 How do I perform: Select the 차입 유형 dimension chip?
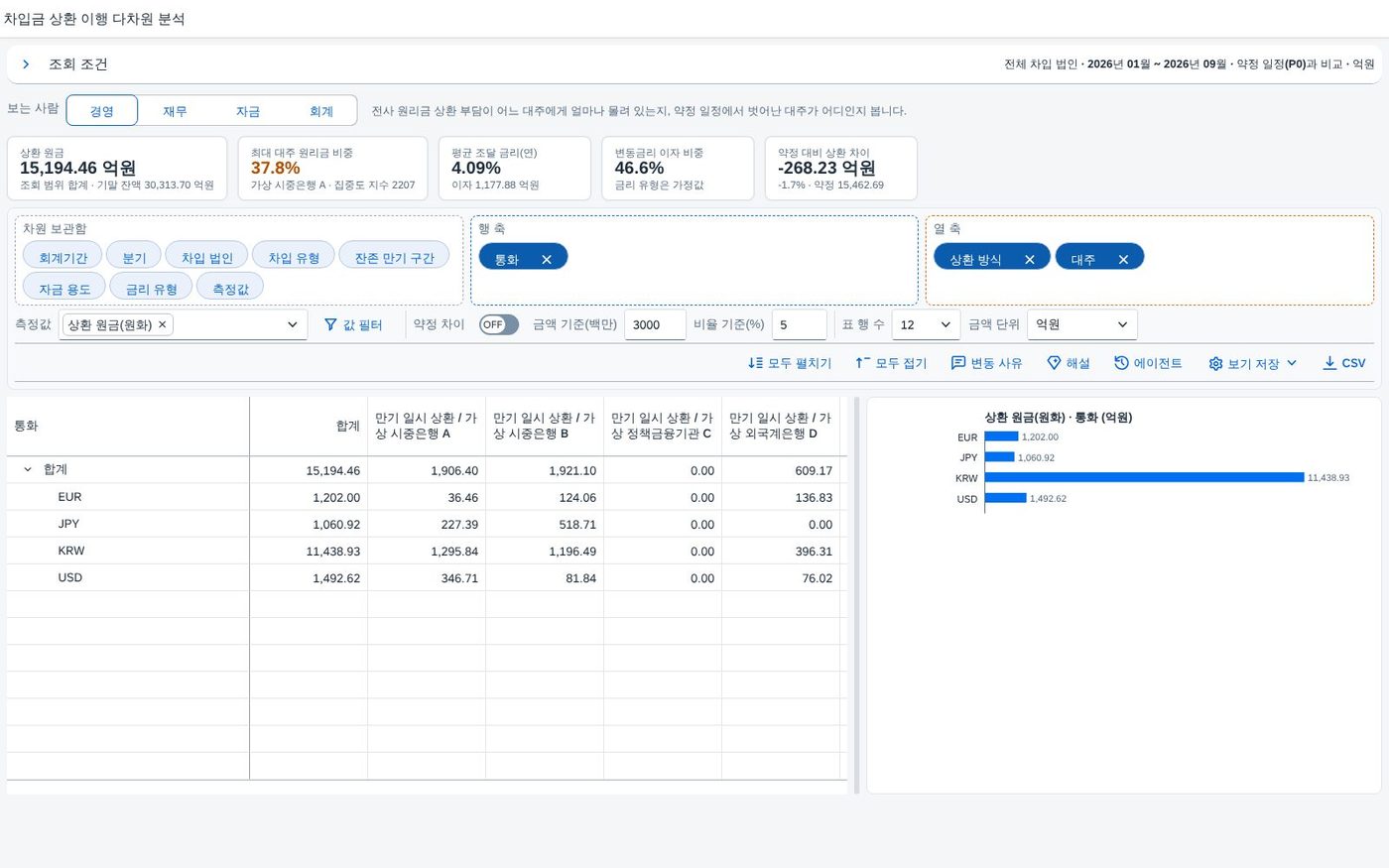[x=294, y=257]
